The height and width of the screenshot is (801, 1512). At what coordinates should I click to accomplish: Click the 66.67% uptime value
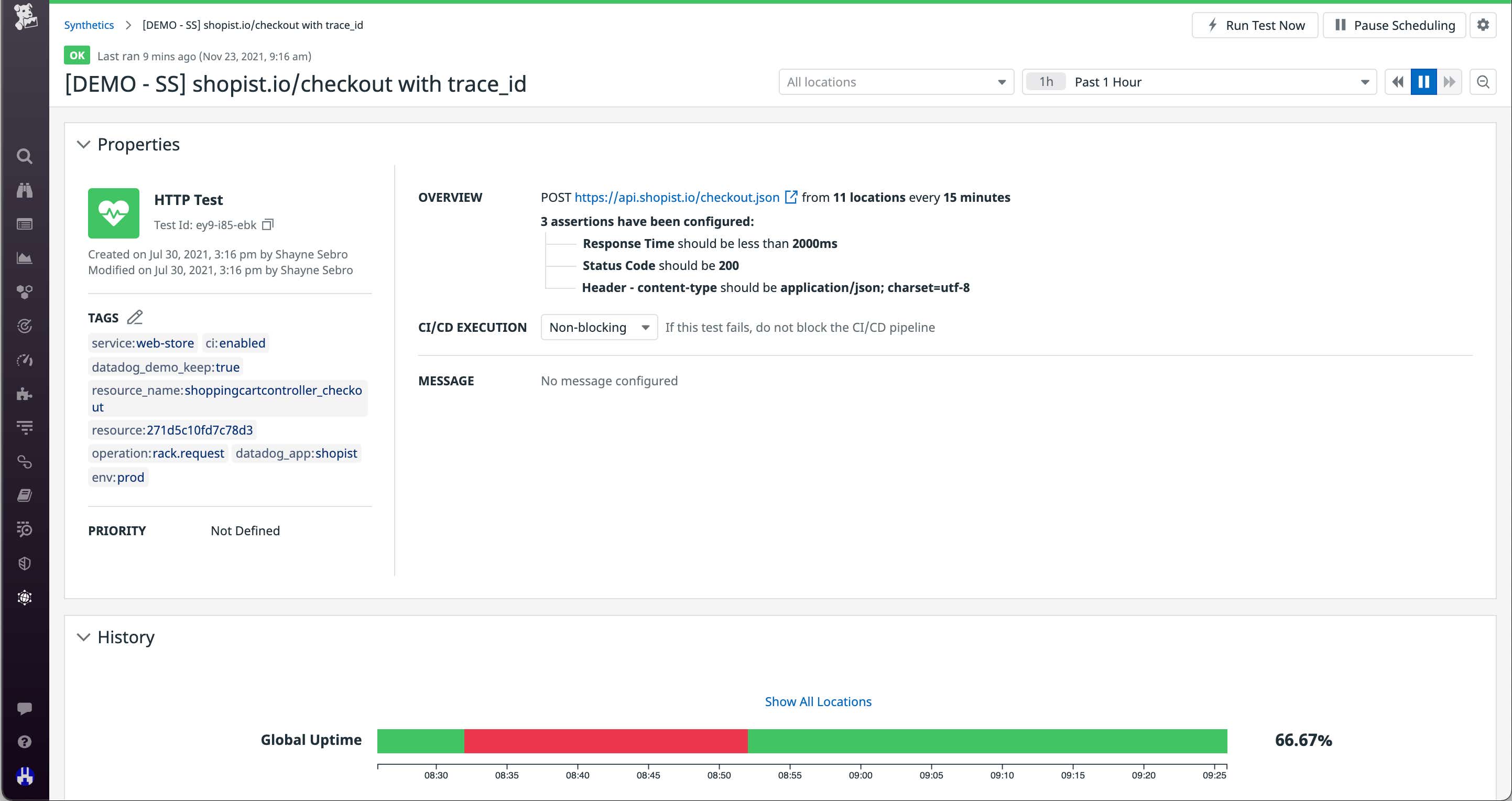click(1303, 740)
